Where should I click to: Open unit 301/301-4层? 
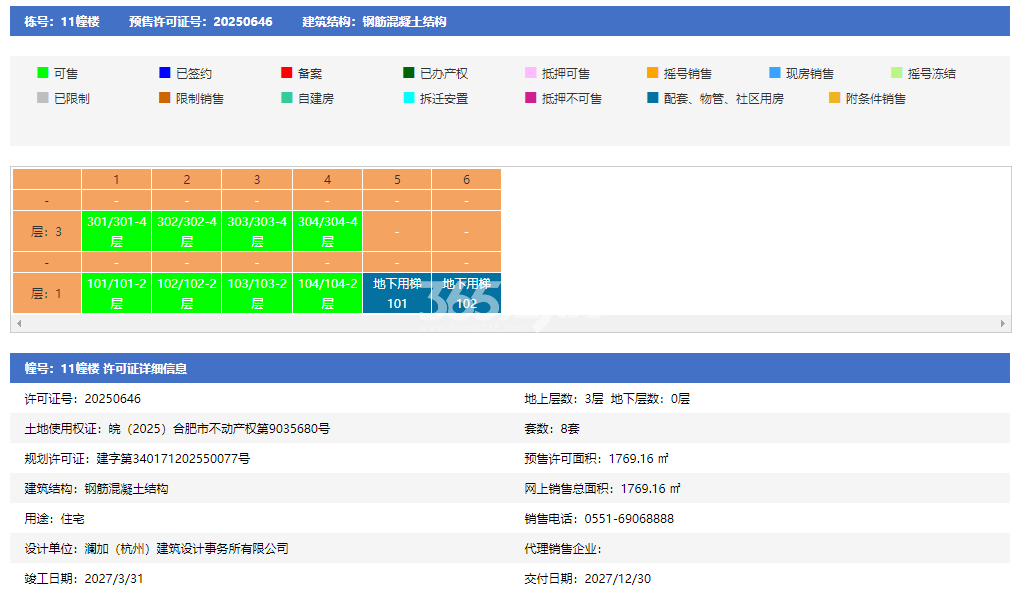tap(116, 231)
